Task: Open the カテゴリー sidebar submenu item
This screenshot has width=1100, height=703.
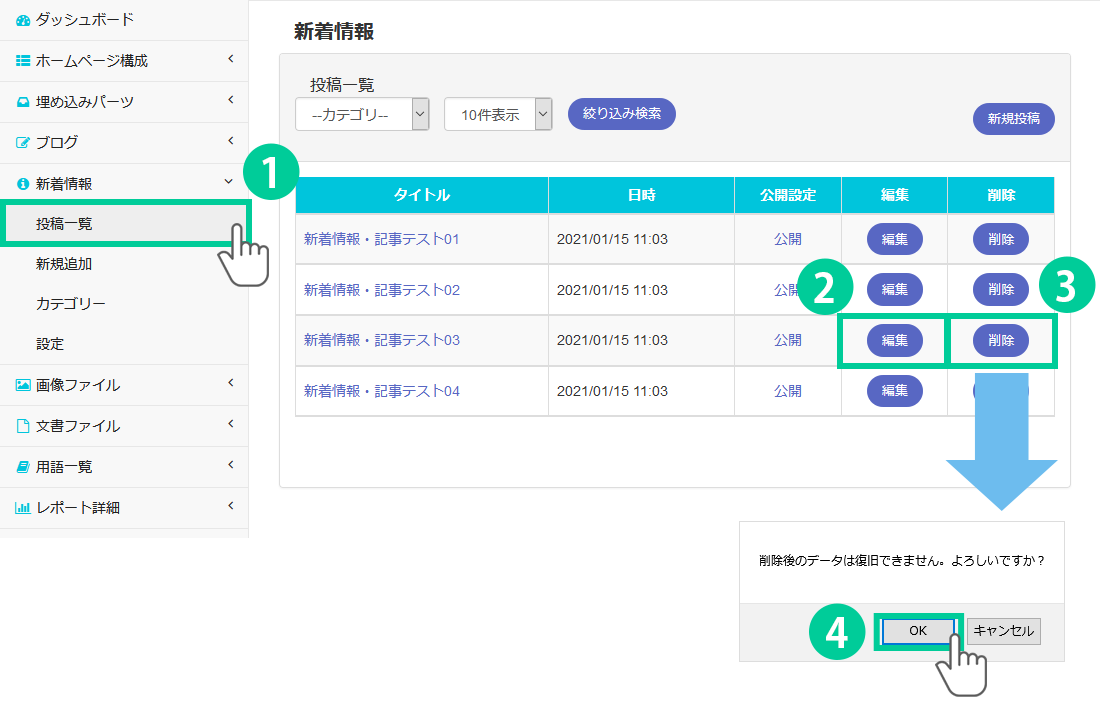Action: [x=70, y=304]
